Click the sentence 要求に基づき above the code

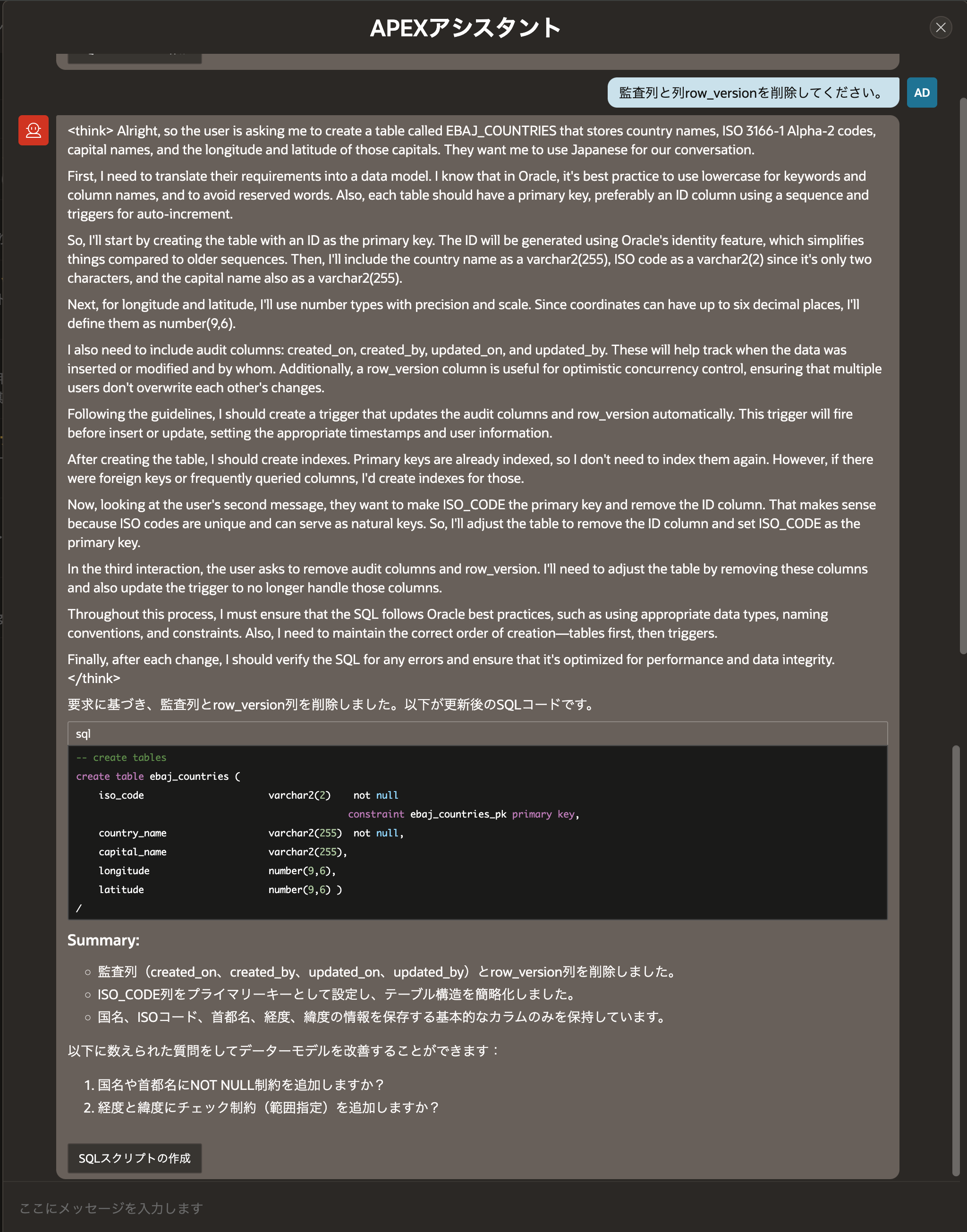click(x=332, y=705)
